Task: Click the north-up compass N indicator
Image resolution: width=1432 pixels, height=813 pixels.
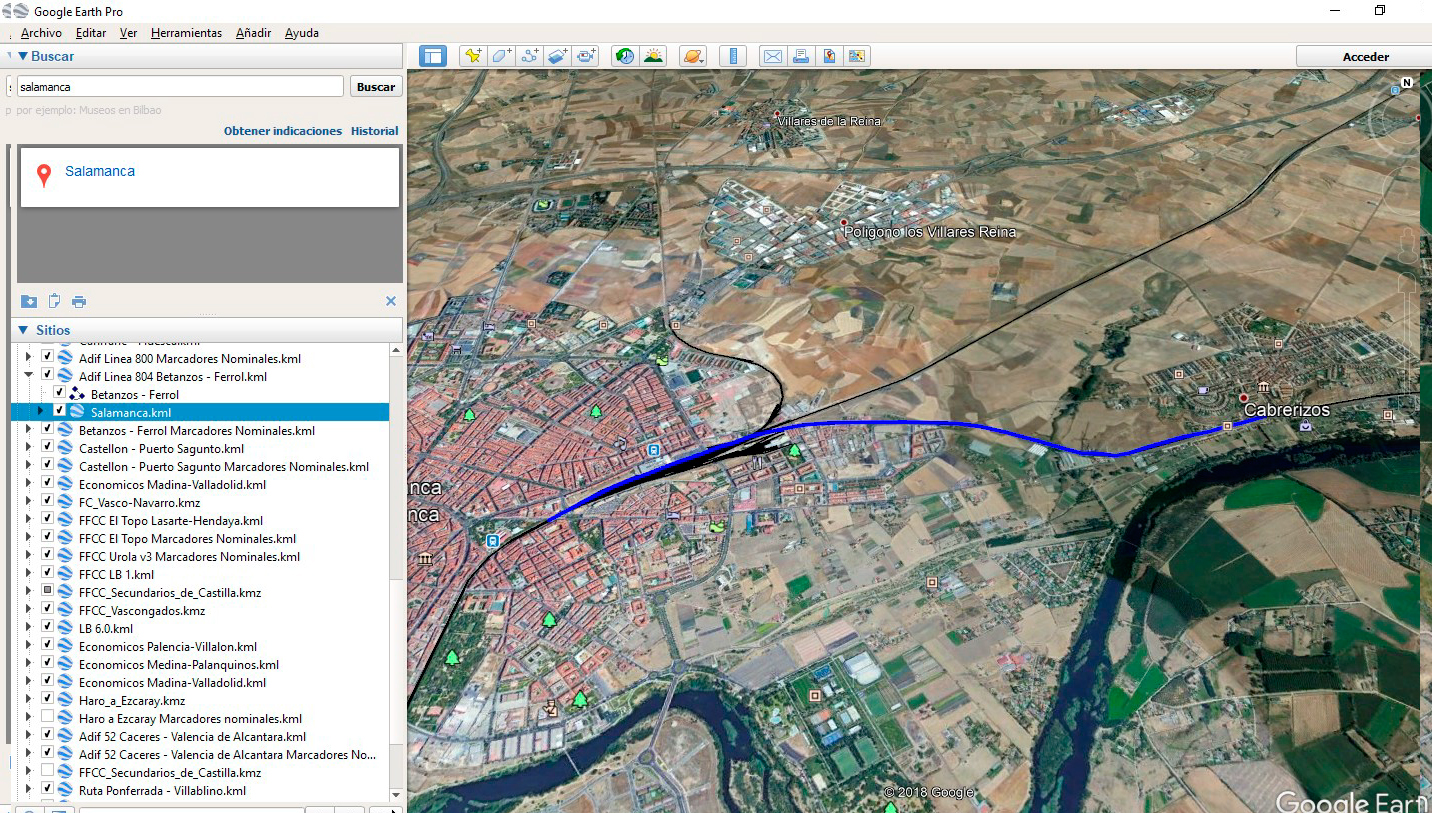Action: [x=1407, y=82]
